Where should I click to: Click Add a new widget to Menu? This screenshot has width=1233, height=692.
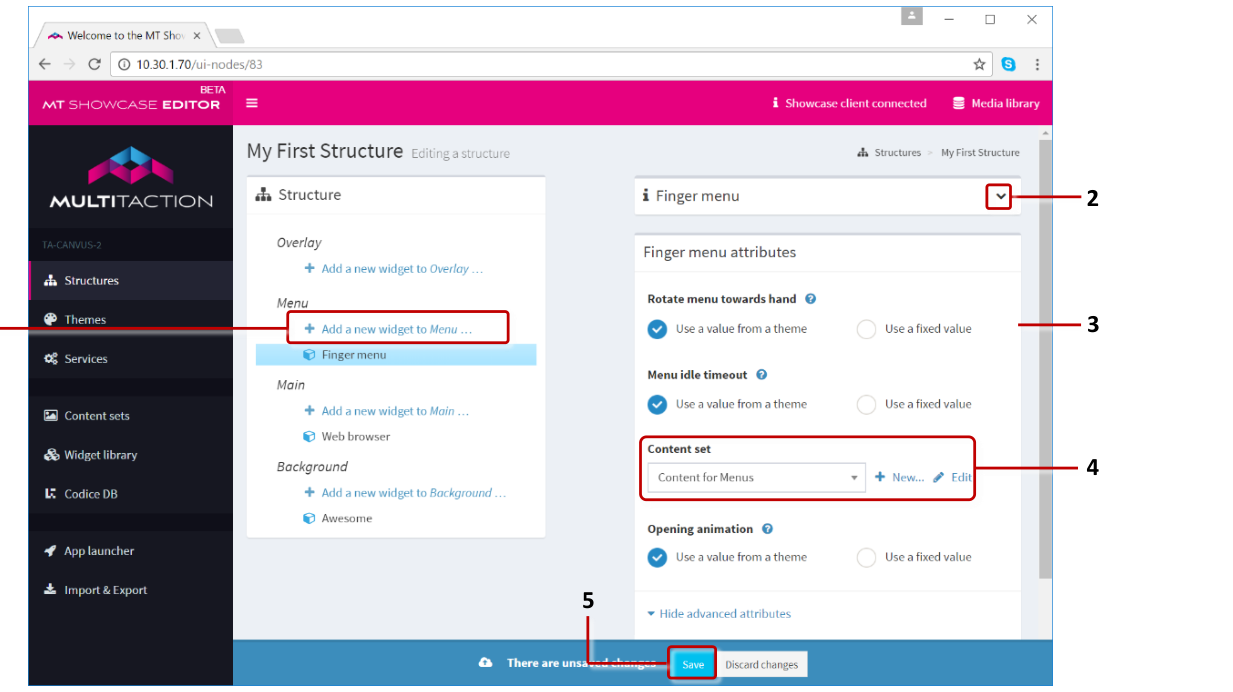(396, 329)
